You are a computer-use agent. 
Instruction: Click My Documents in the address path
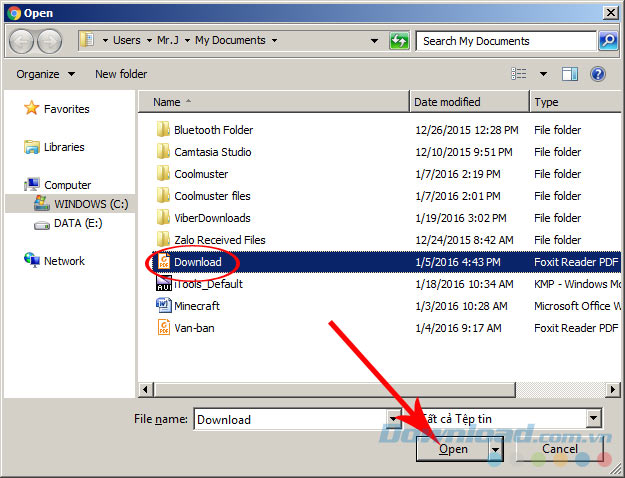[230, 40]
